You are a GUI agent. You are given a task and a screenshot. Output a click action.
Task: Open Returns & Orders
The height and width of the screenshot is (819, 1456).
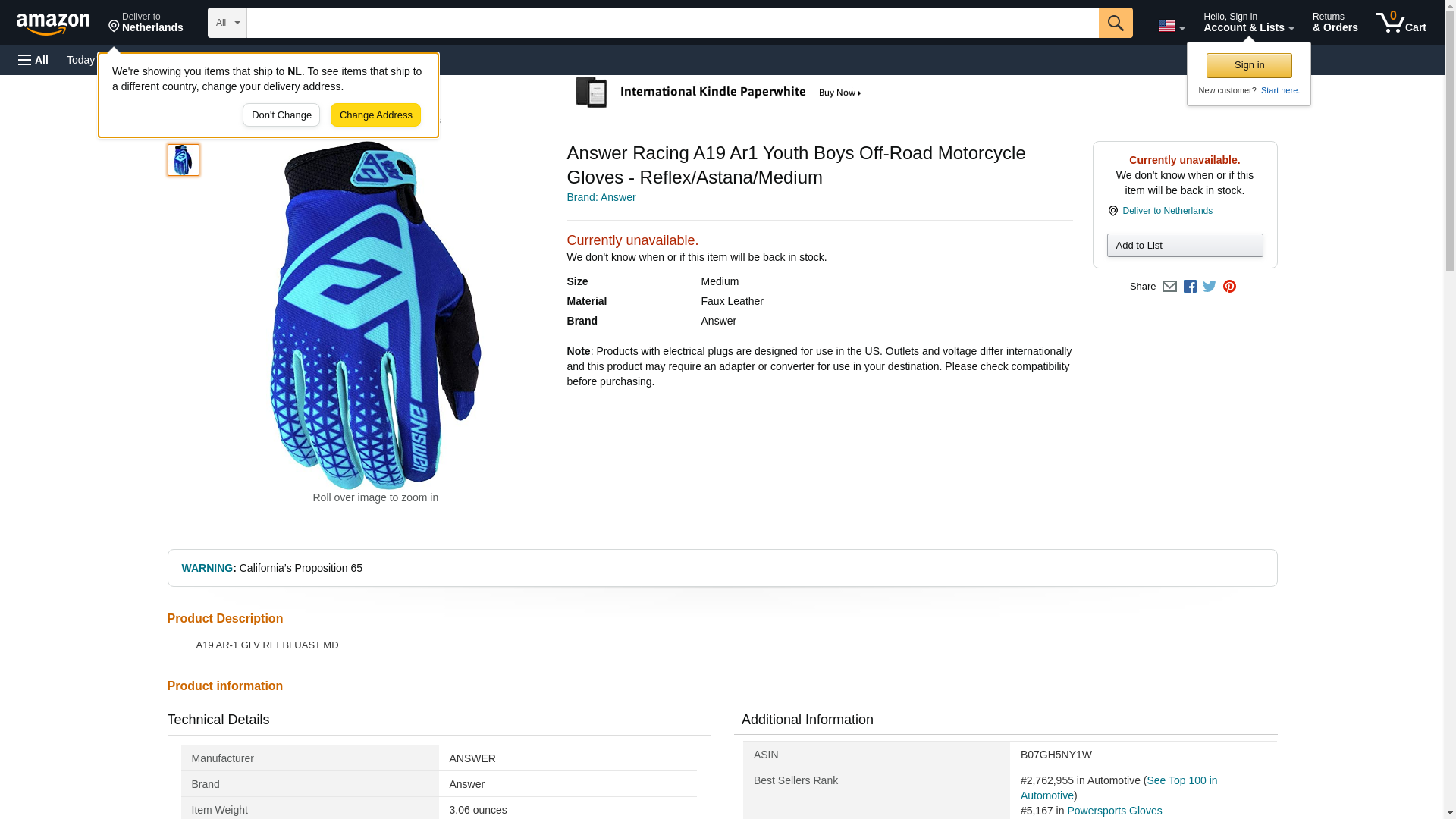(1335, 23)
